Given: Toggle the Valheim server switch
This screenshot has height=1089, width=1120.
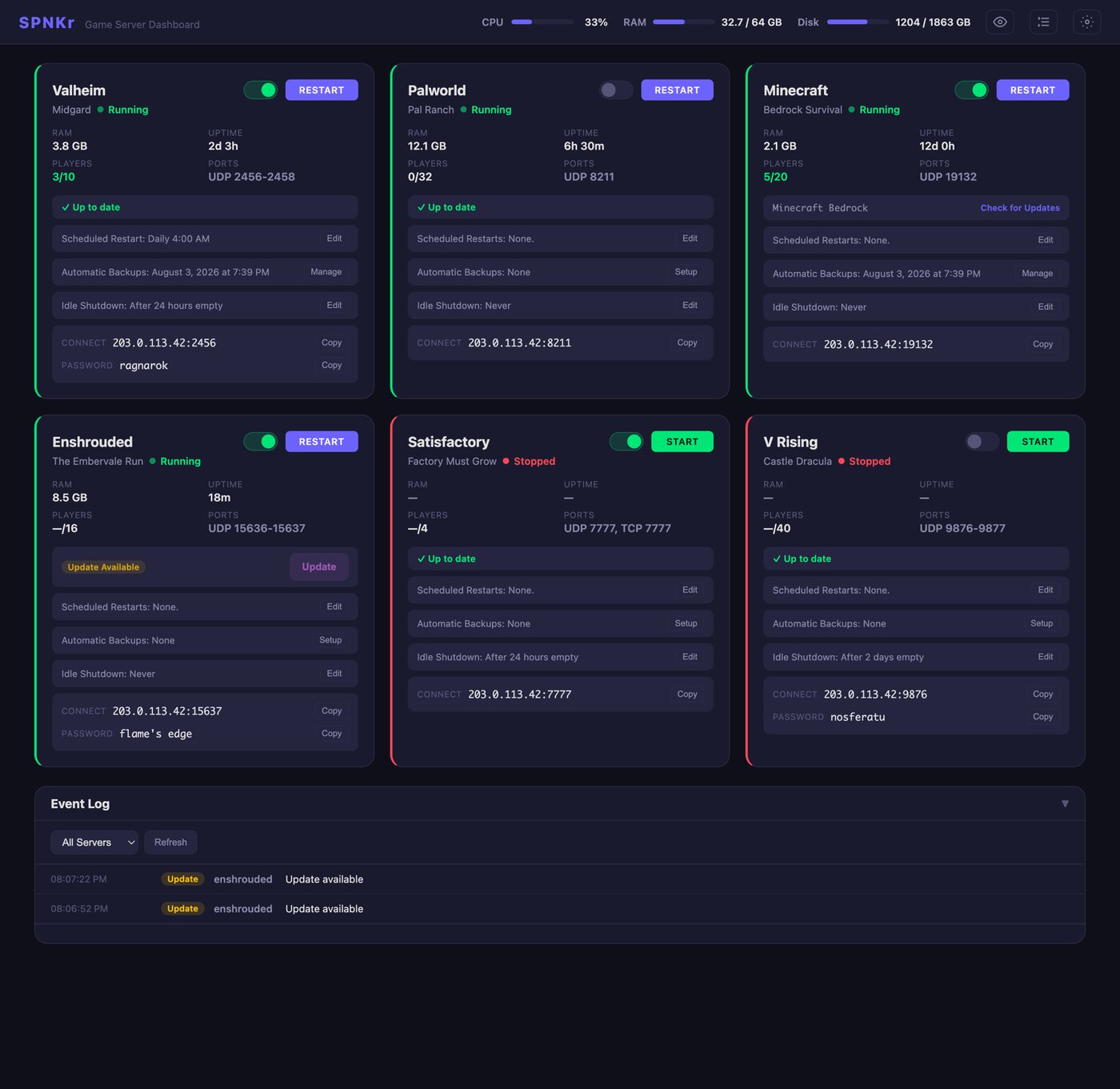Looking at the screenshot, I should (261, 90).
